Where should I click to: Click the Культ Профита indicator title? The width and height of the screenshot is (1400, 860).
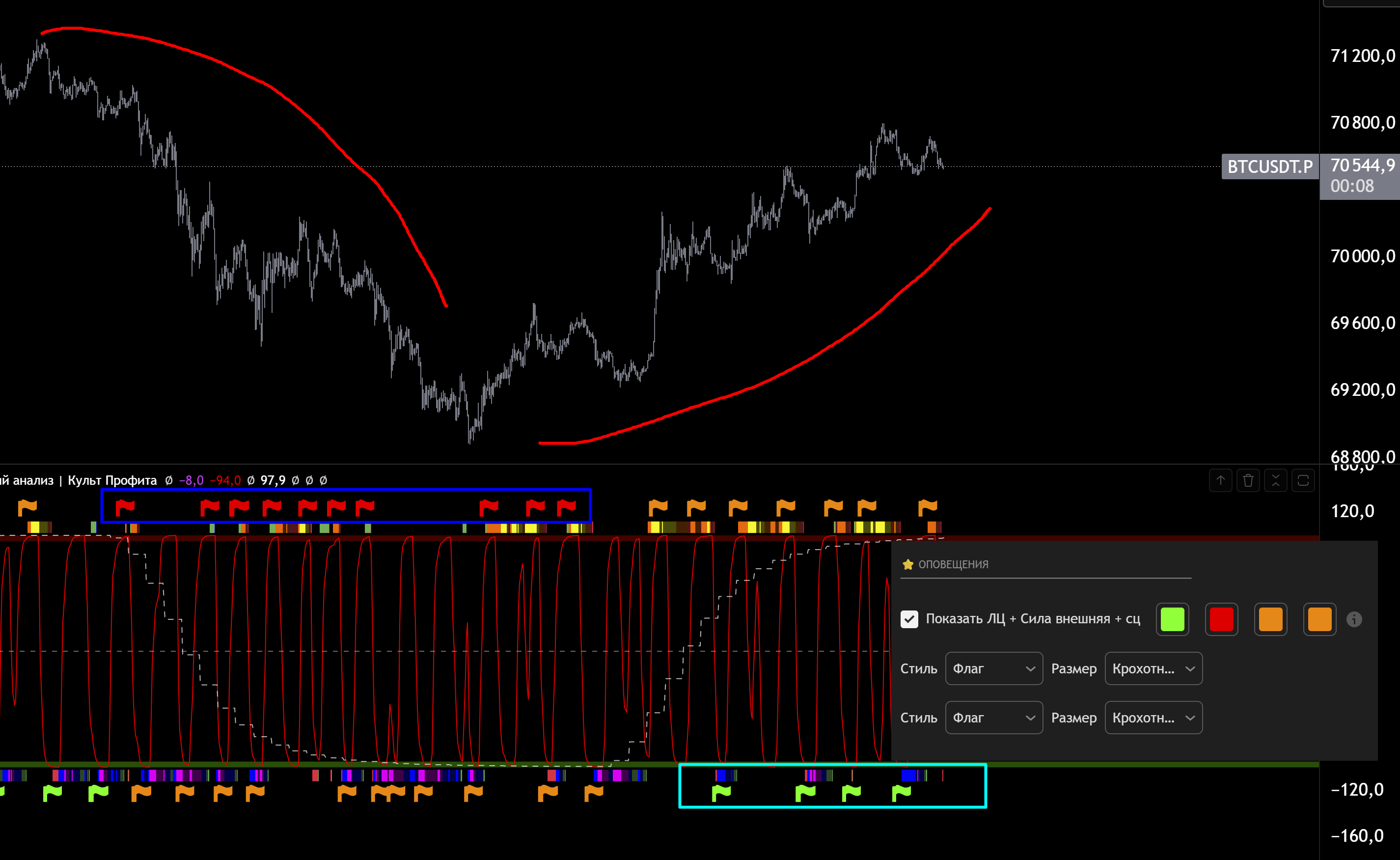(x=112, y=480)
